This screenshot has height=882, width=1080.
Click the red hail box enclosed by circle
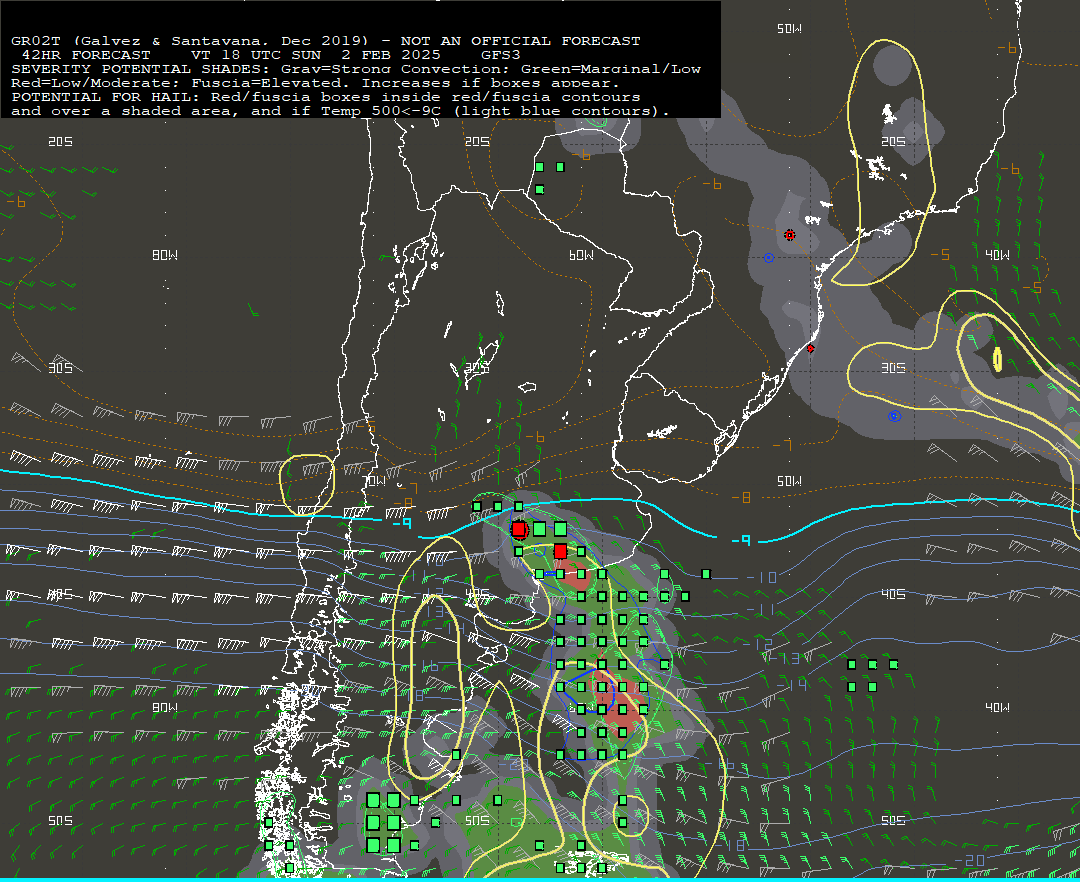click(x=519, y=529)
